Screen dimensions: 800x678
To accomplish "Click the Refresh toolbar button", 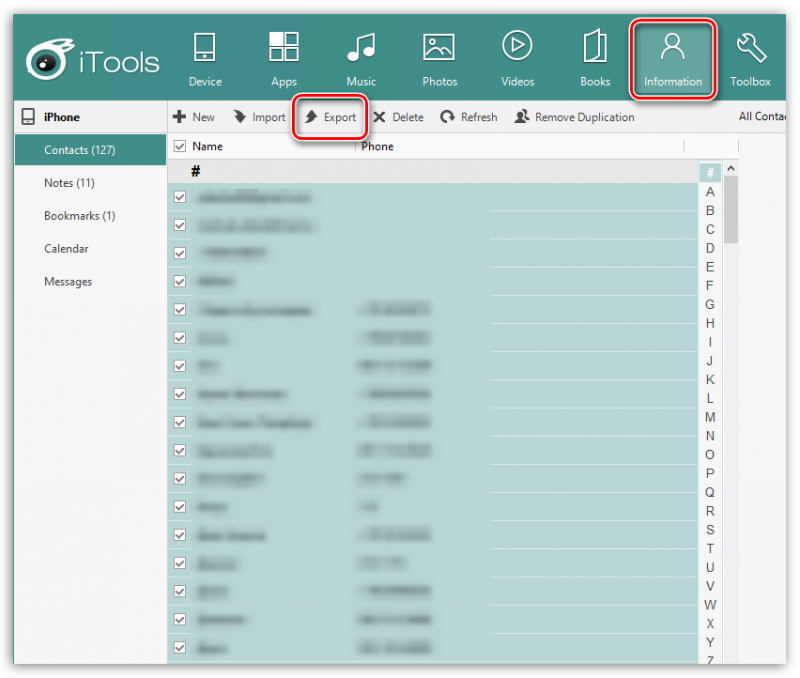I will 469,117.
